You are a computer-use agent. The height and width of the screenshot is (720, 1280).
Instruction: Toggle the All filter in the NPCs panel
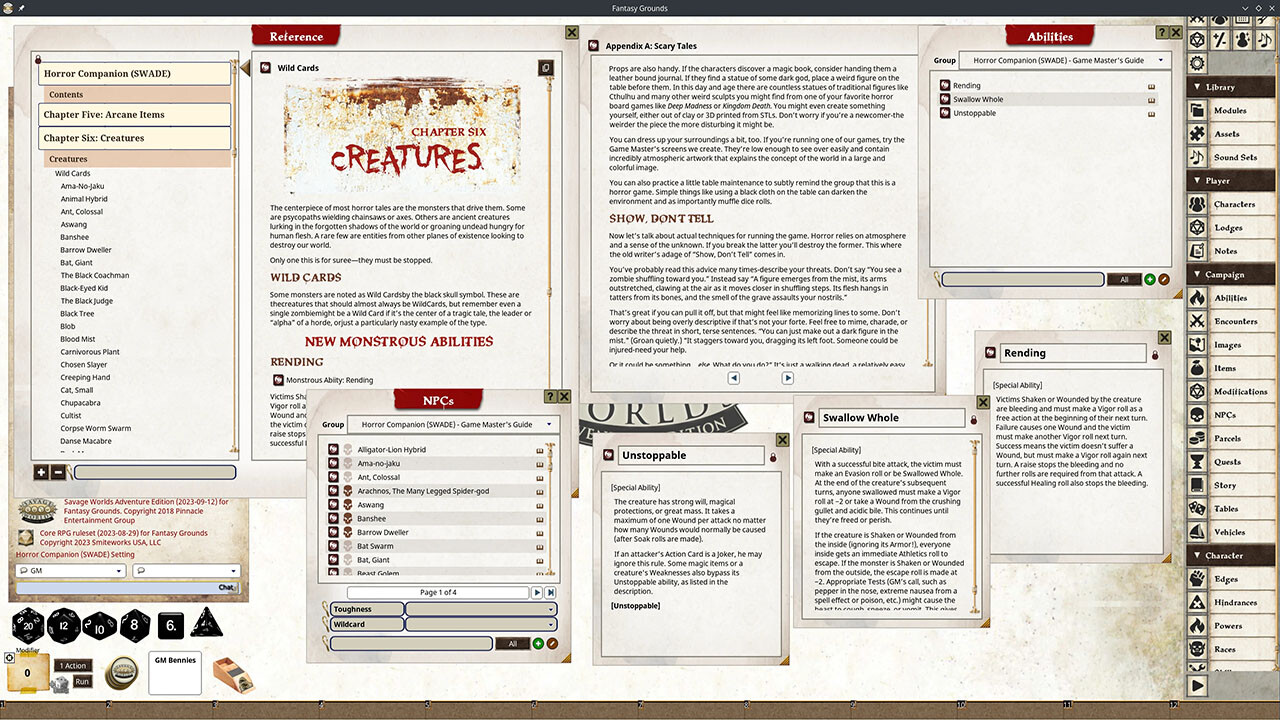513,643
